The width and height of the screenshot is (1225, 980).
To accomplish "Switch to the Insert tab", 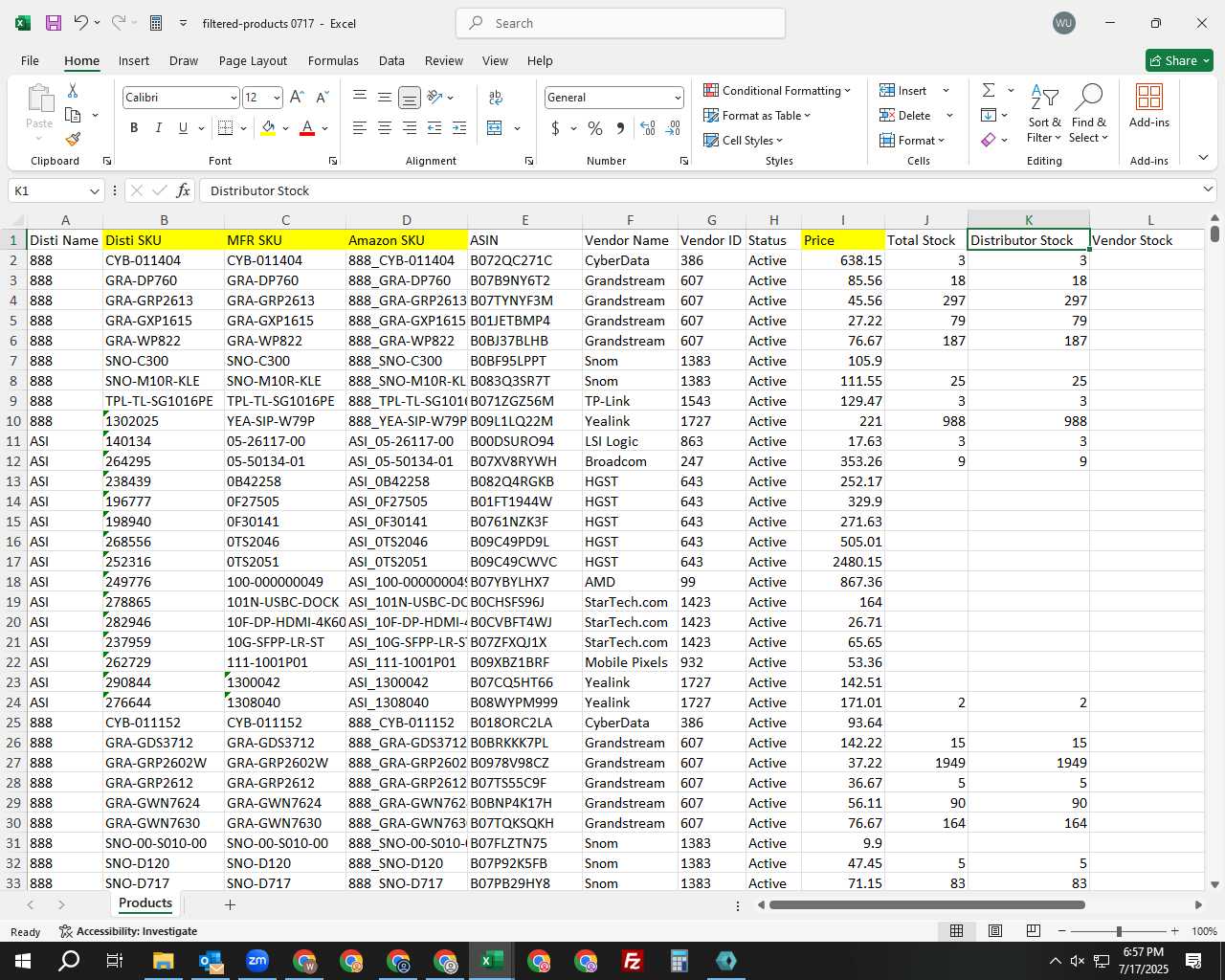I will point(134,60).
